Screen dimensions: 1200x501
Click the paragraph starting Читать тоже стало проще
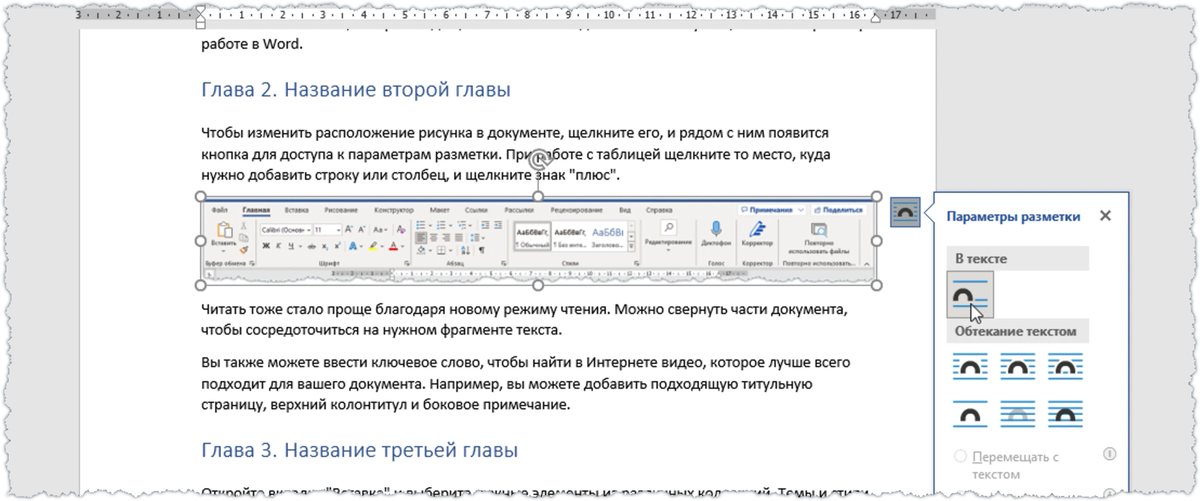525,318
